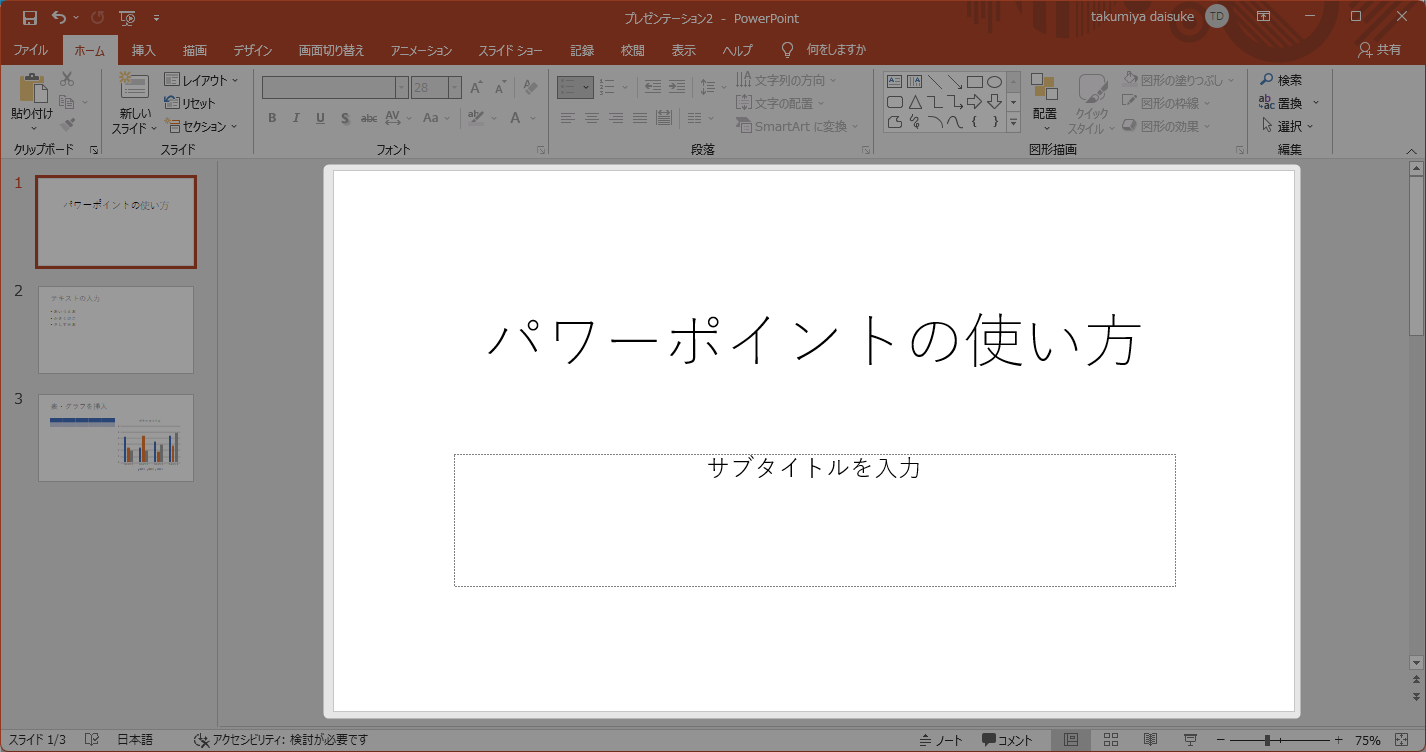This screenshot has height=752, width=1426.
Task: Toggle Bold formatting
Action: (272, 118)
